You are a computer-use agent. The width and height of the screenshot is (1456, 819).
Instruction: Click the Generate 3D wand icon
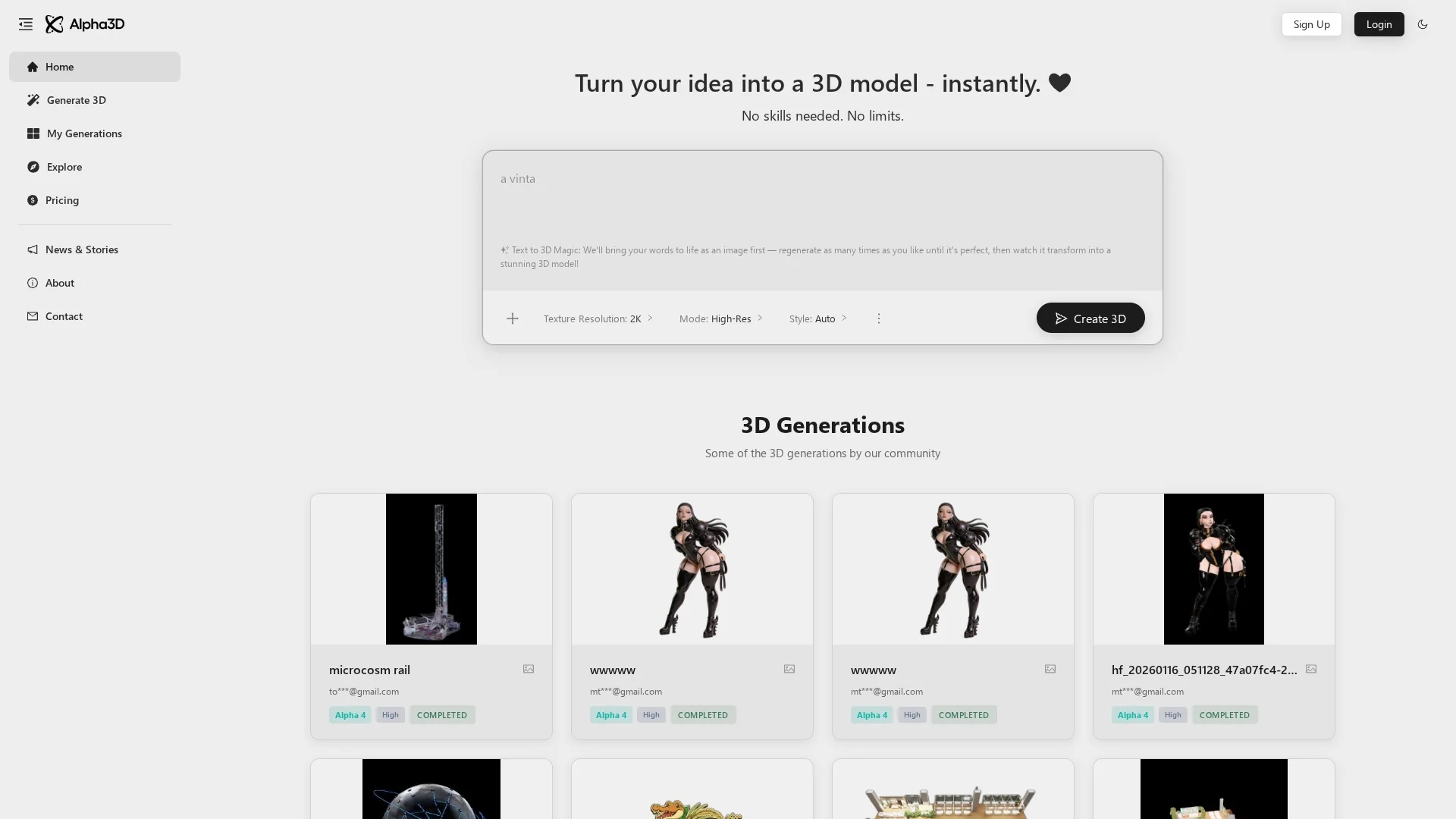tap(33, 100)
